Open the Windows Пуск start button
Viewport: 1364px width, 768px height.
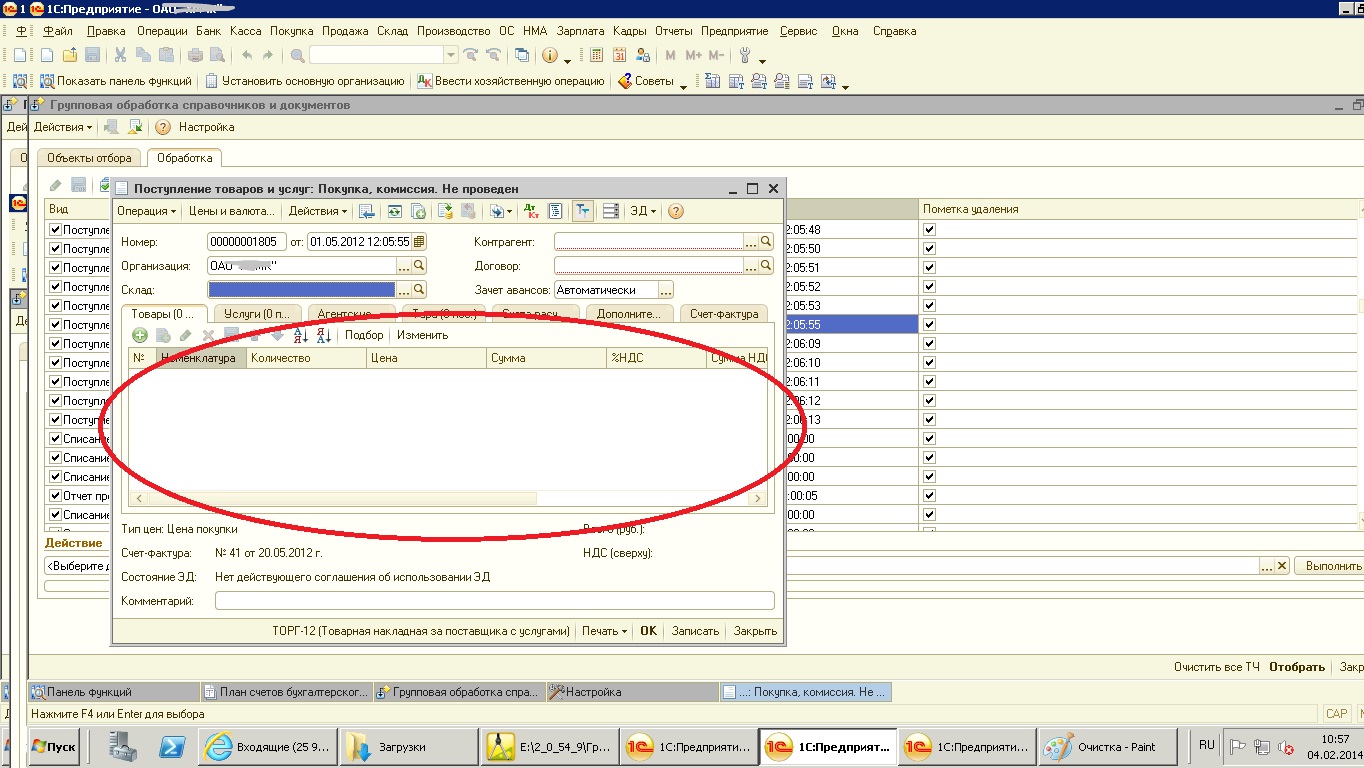pyautogui.click(x=54, y=747)
